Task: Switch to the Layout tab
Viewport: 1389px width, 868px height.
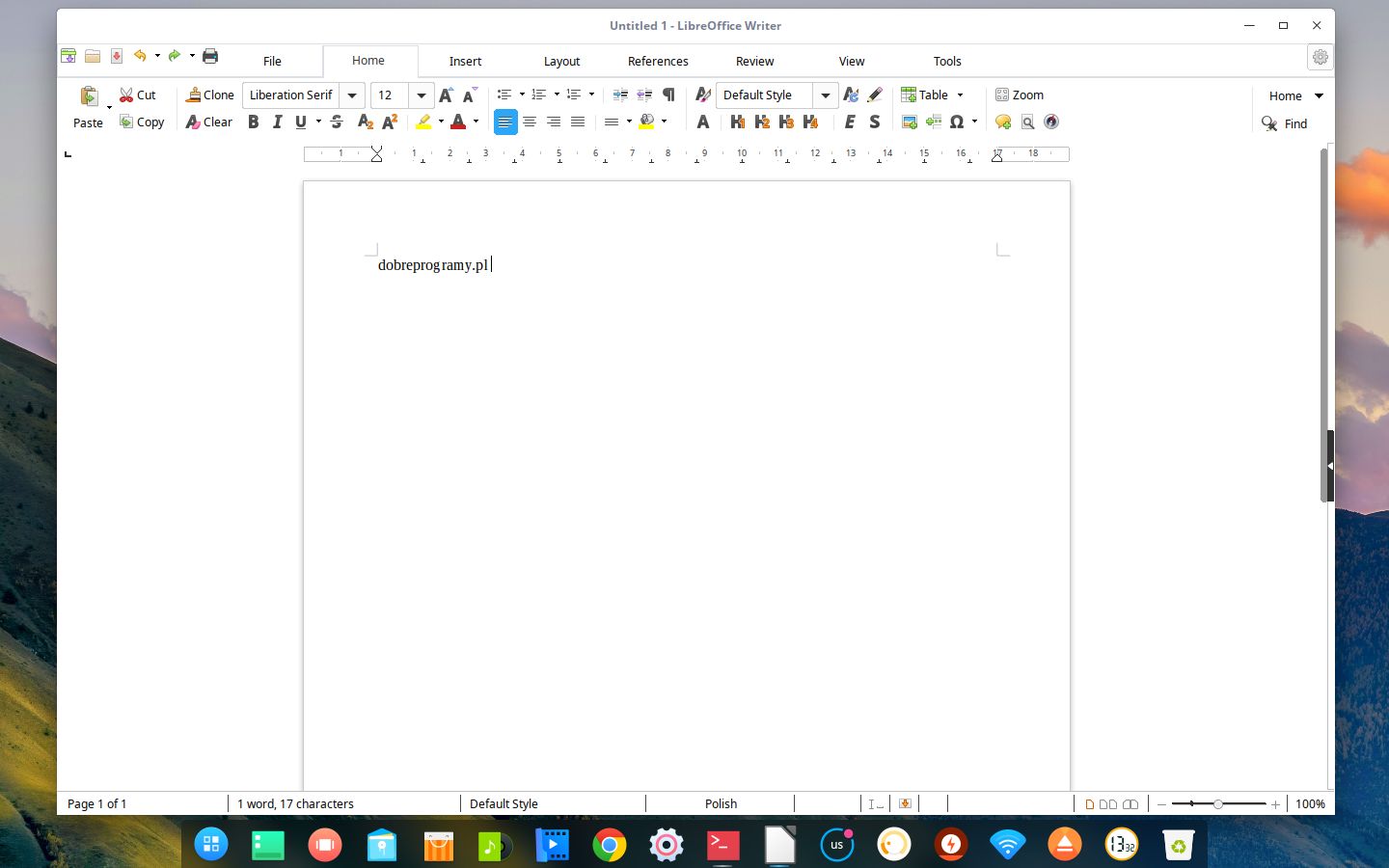Action: pyautogui.click(x=561, y=61)
